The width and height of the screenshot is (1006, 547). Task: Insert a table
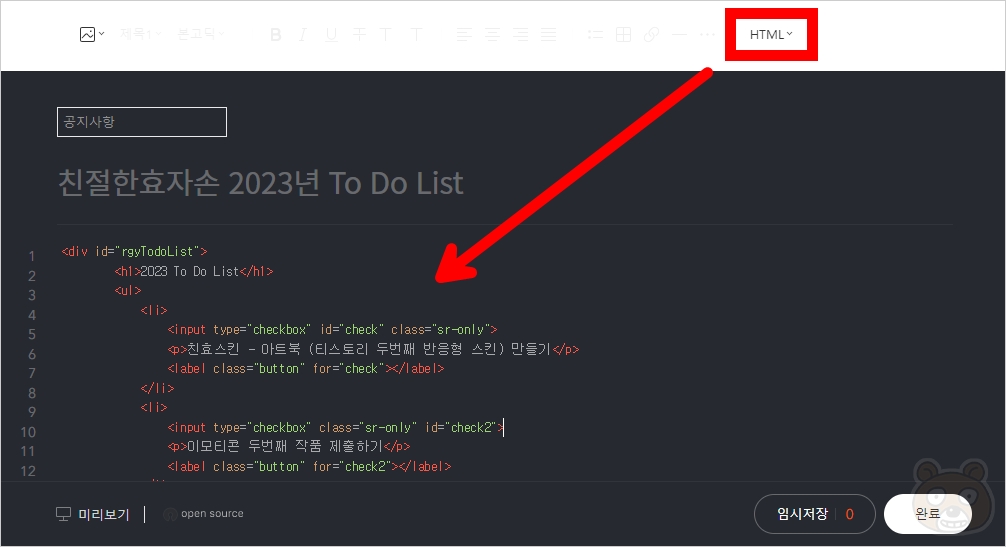tap(624, 35)
